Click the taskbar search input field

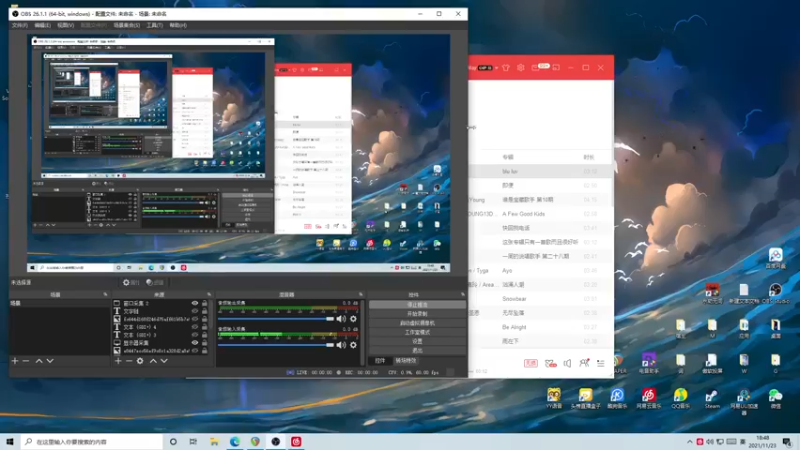tap(92, 441)
